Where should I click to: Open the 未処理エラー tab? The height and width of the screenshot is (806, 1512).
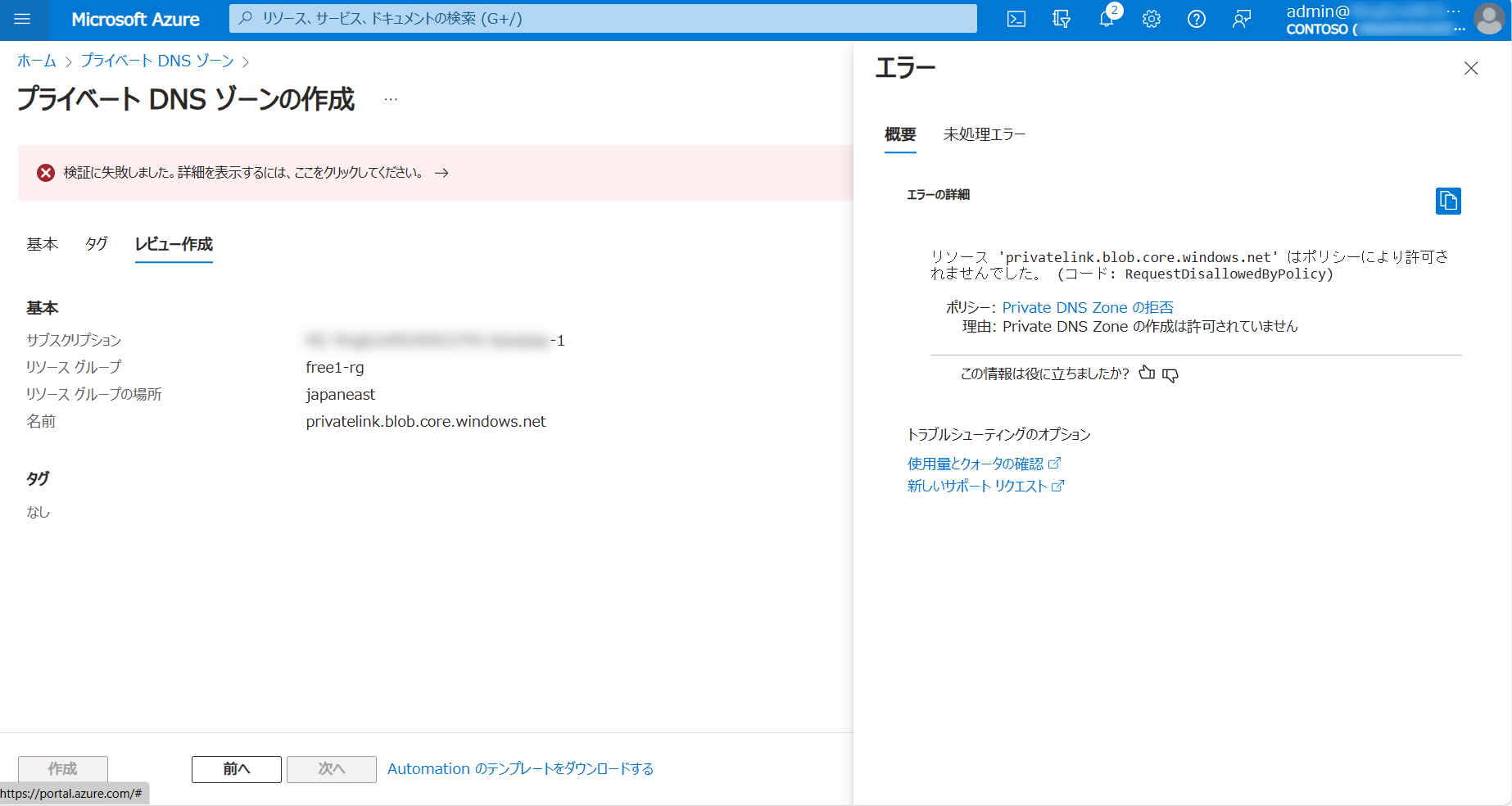click(x=985, y=134)
